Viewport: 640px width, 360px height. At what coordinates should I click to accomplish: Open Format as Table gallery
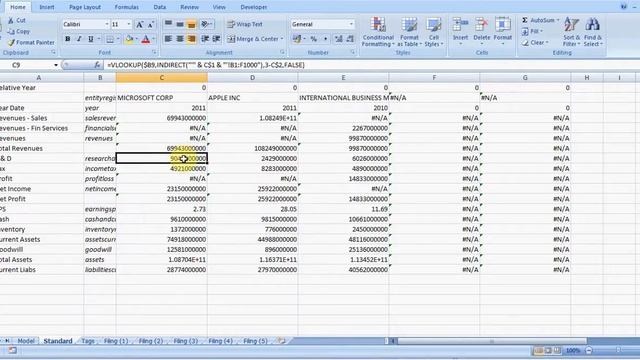point(409,32)
